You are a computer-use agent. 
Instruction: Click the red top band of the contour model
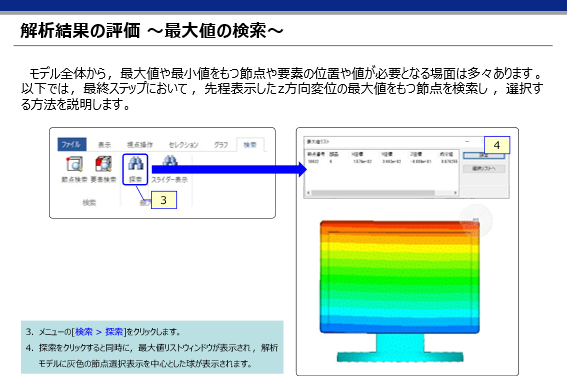400,224
